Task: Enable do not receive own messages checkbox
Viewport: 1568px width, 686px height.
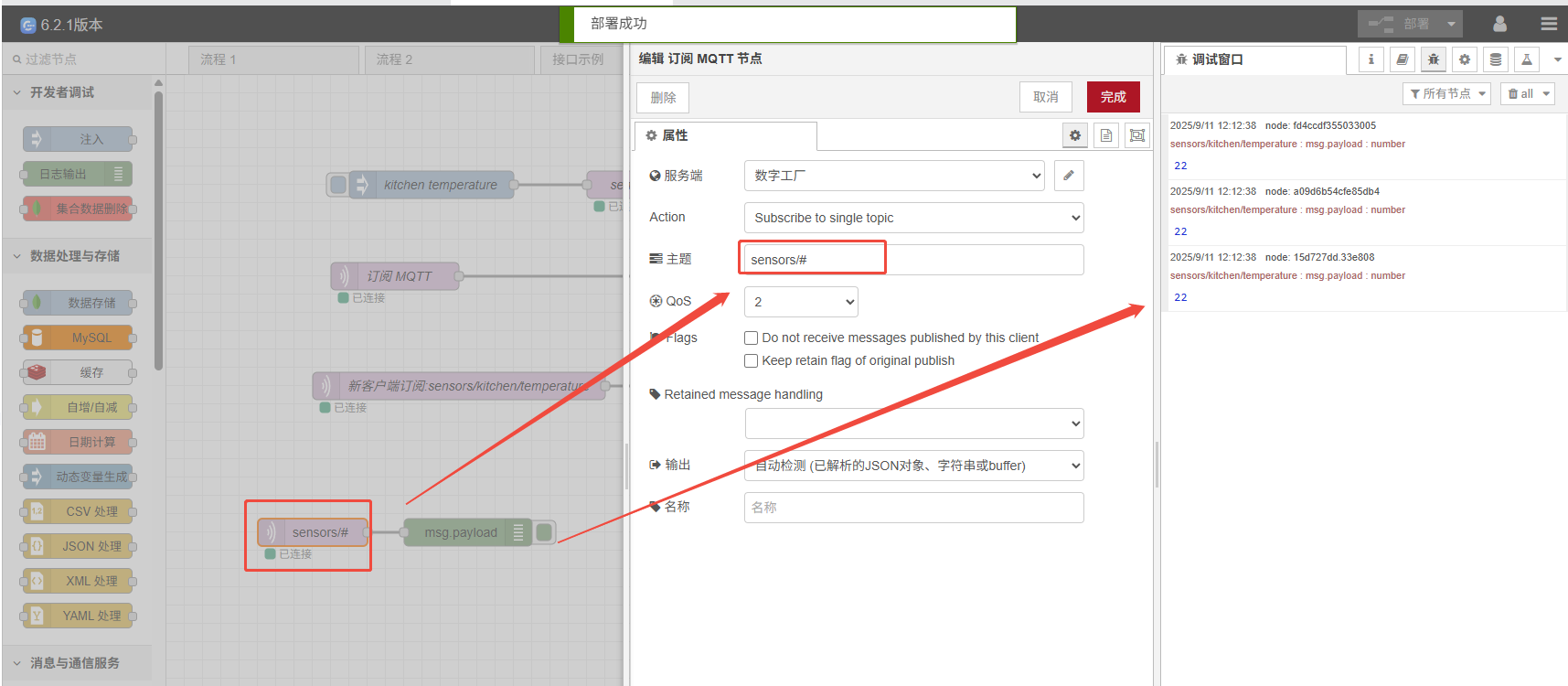Action: pyautogui.click(x=751, y=338)
